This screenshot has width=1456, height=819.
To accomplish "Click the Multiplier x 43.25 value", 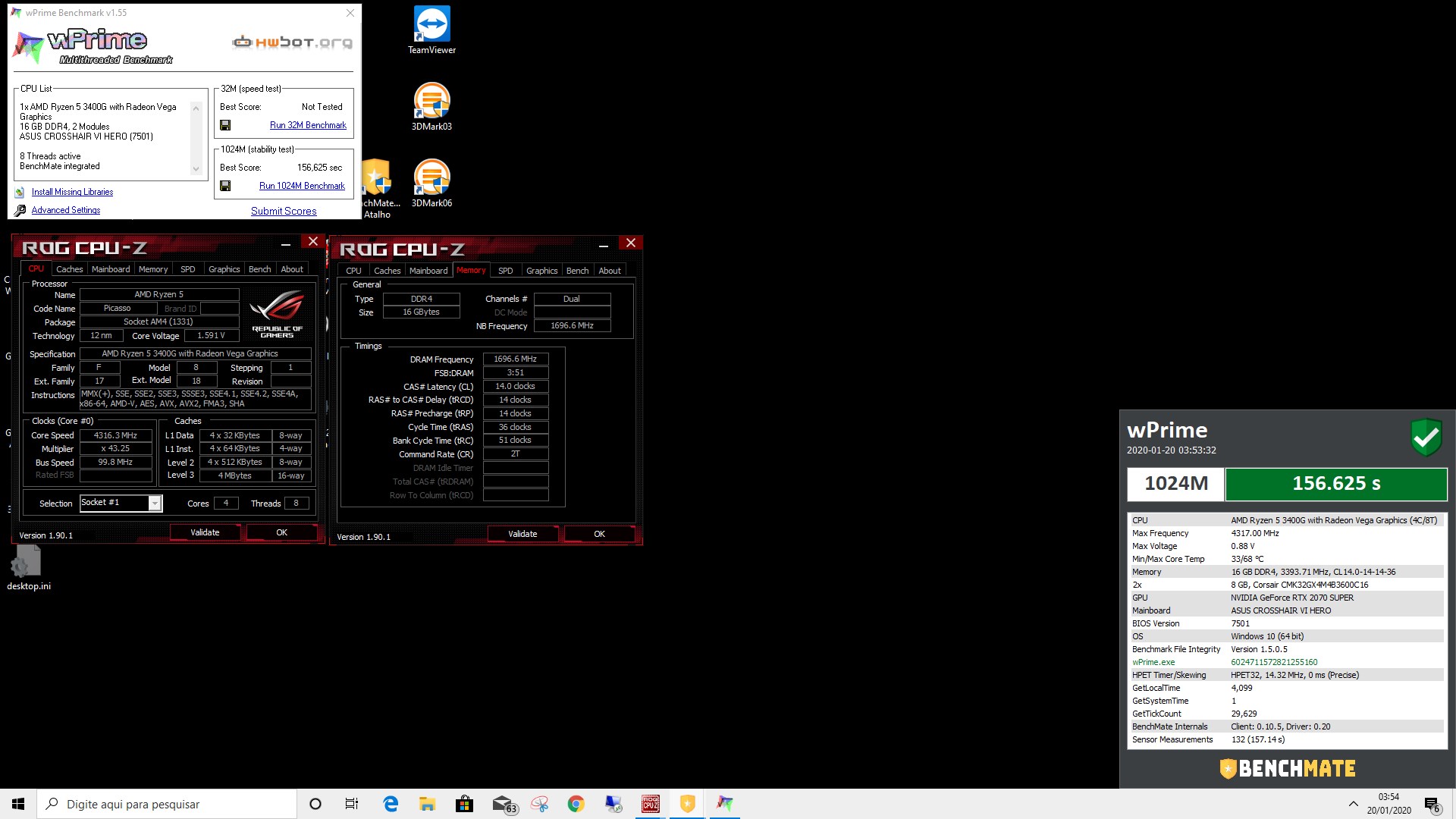I will pos(115,449).
